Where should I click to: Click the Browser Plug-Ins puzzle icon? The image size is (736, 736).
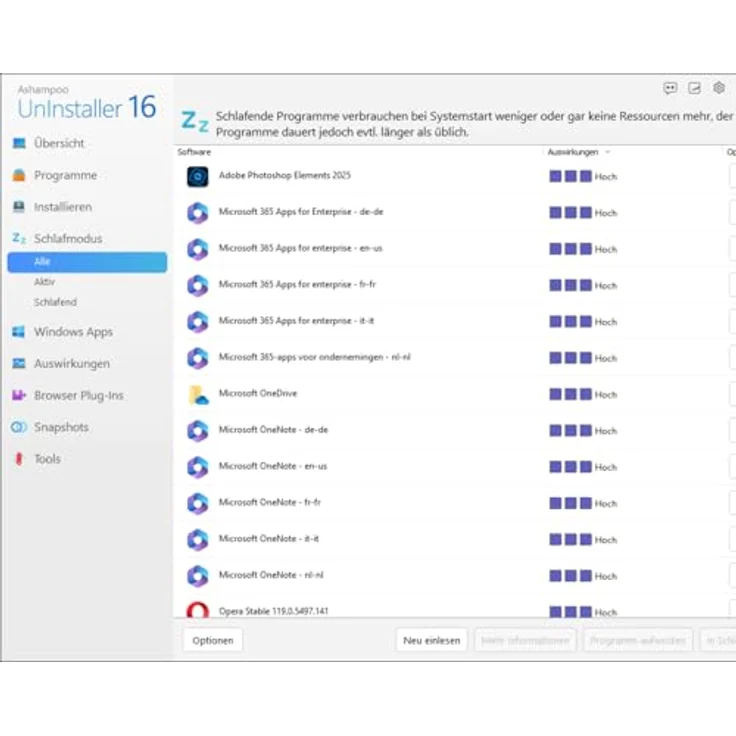click(19, 395)
